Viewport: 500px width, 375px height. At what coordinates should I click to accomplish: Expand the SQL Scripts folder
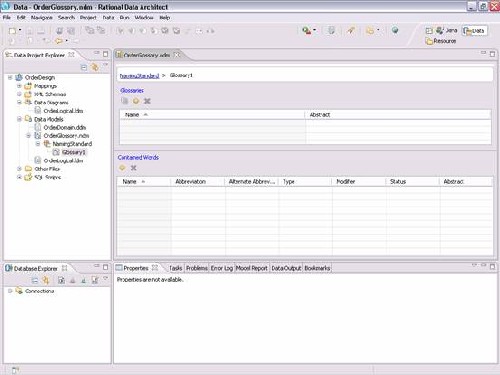19,177
